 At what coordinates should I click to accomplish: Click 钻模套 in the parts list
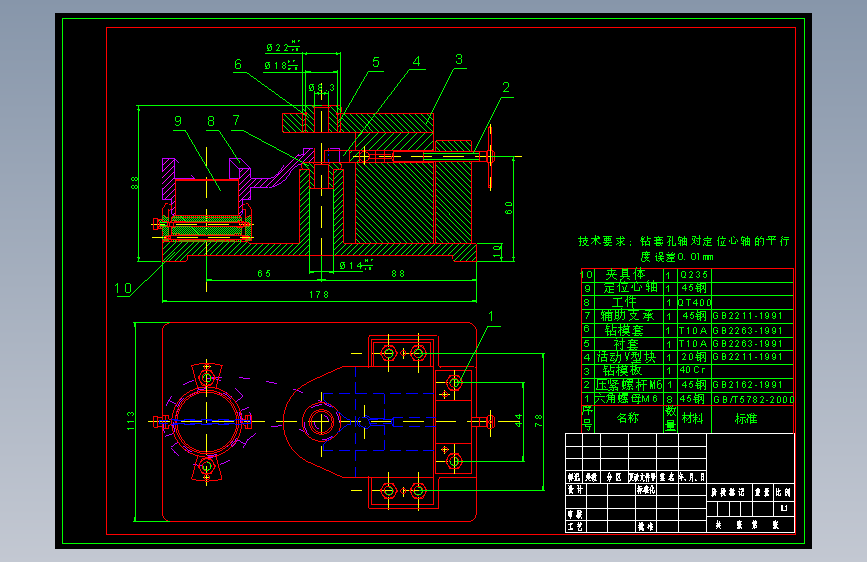tap(624, 330)
